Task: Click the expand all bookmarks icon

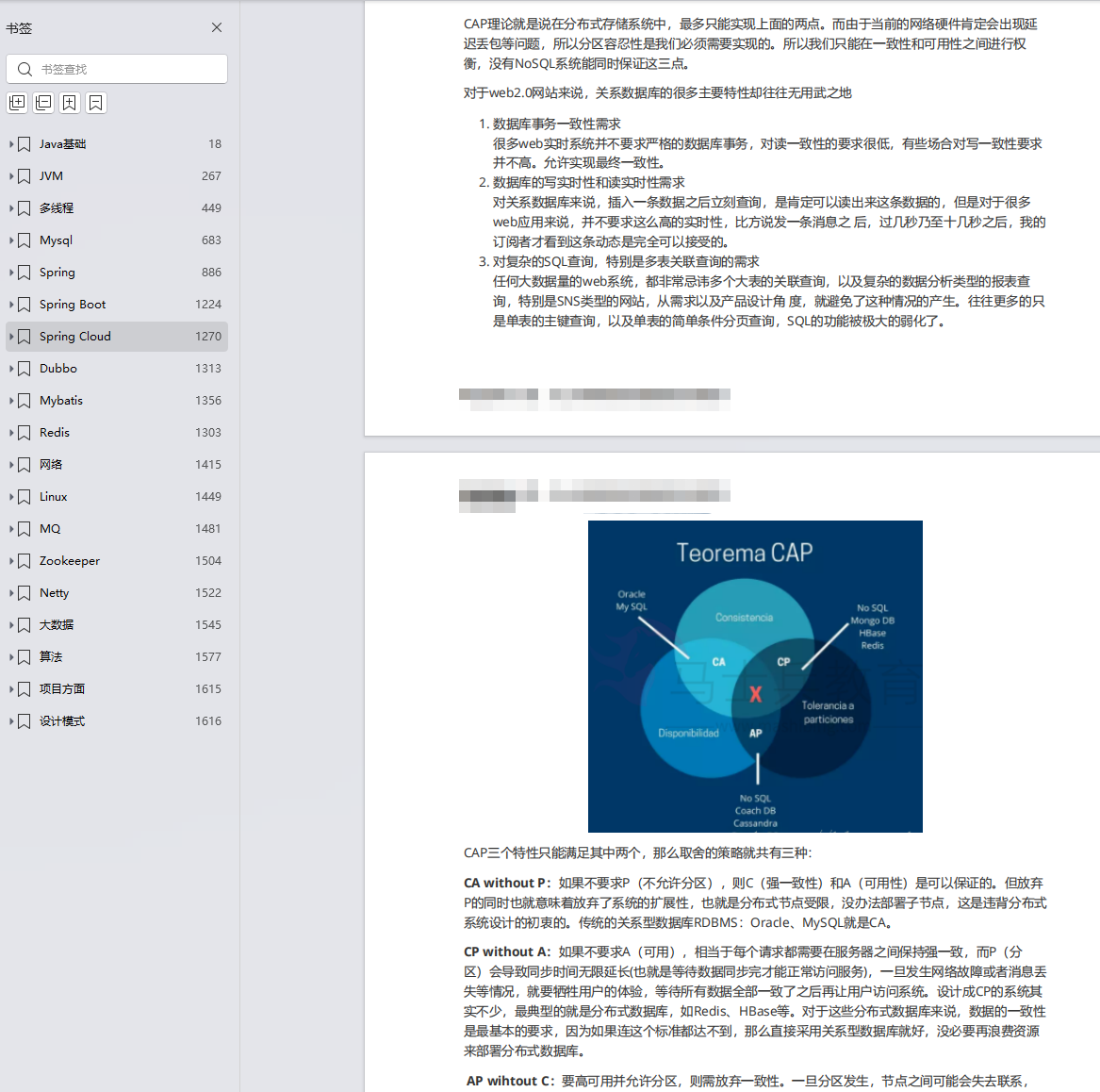Action: [17, 103]
